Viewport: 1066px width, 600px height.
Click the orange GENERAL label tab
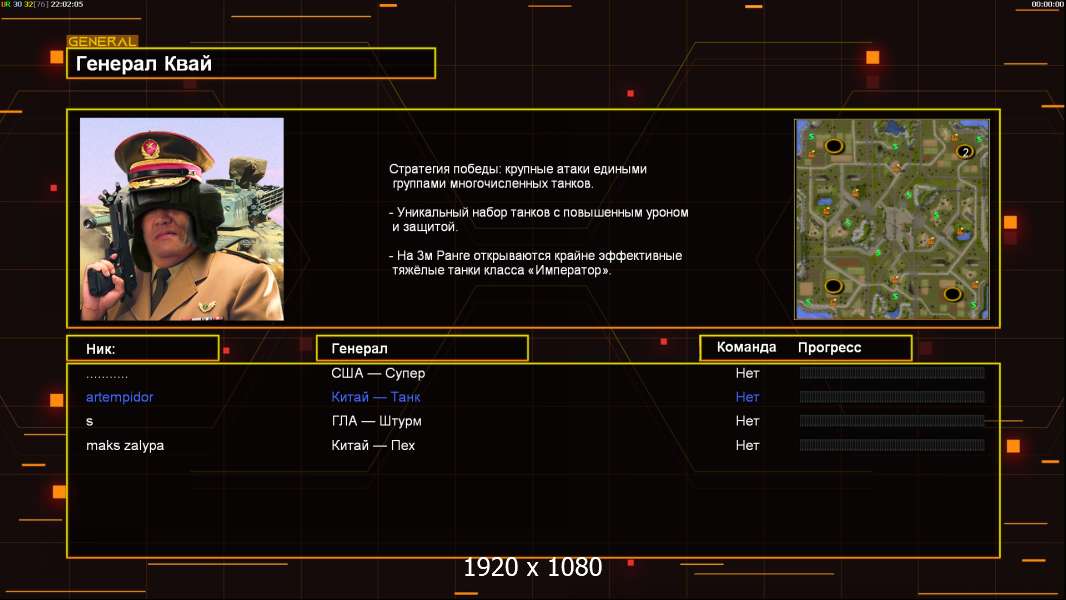(x=102, y=42)
